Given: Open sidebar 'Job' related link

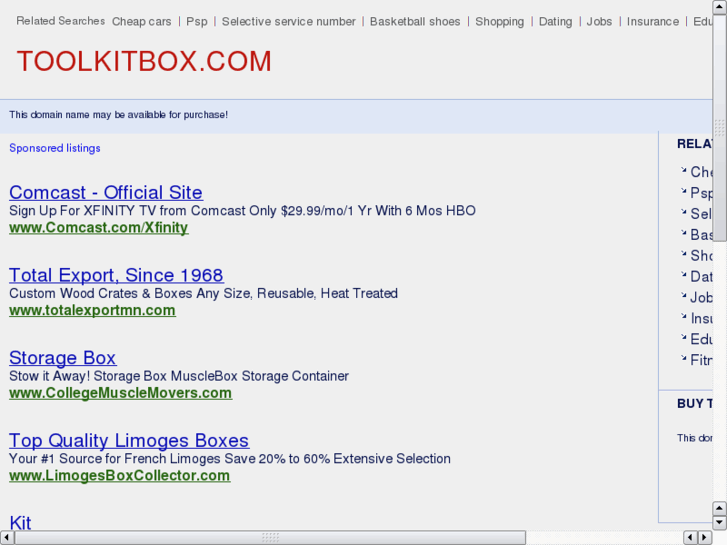Looking at the screenshot, I should pos(701,297).
